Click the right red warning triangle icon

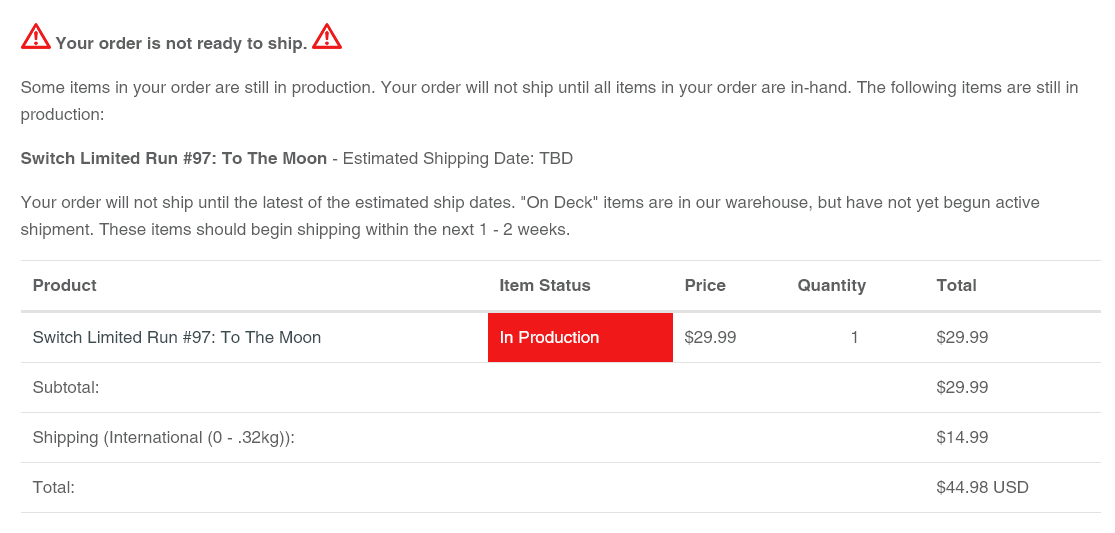(x=327, y=37)
